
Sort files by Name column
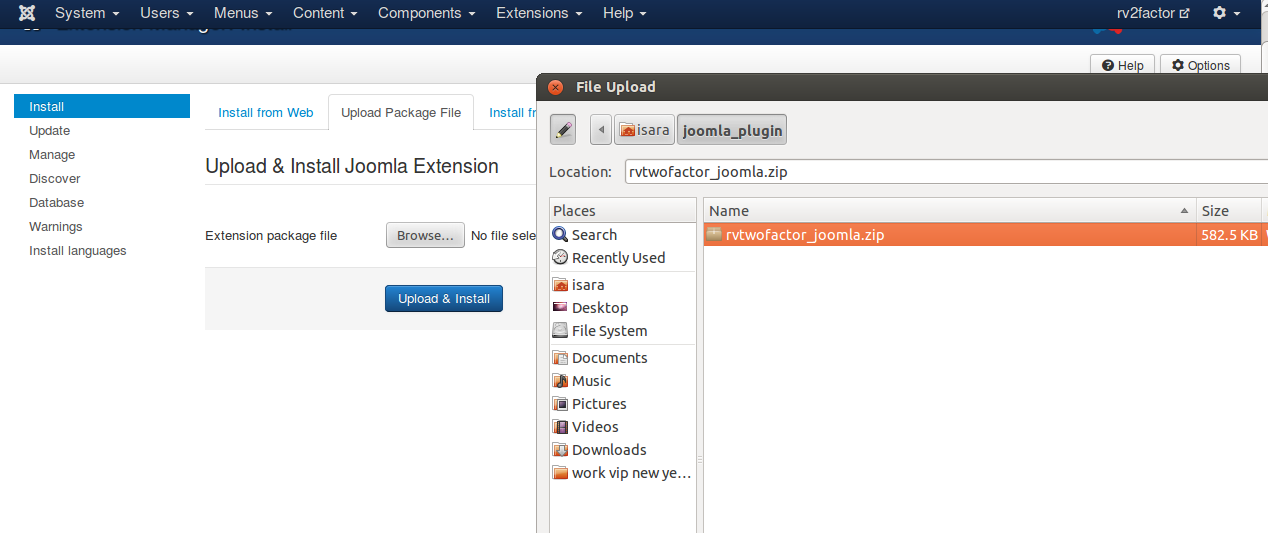tap(950, 210)
